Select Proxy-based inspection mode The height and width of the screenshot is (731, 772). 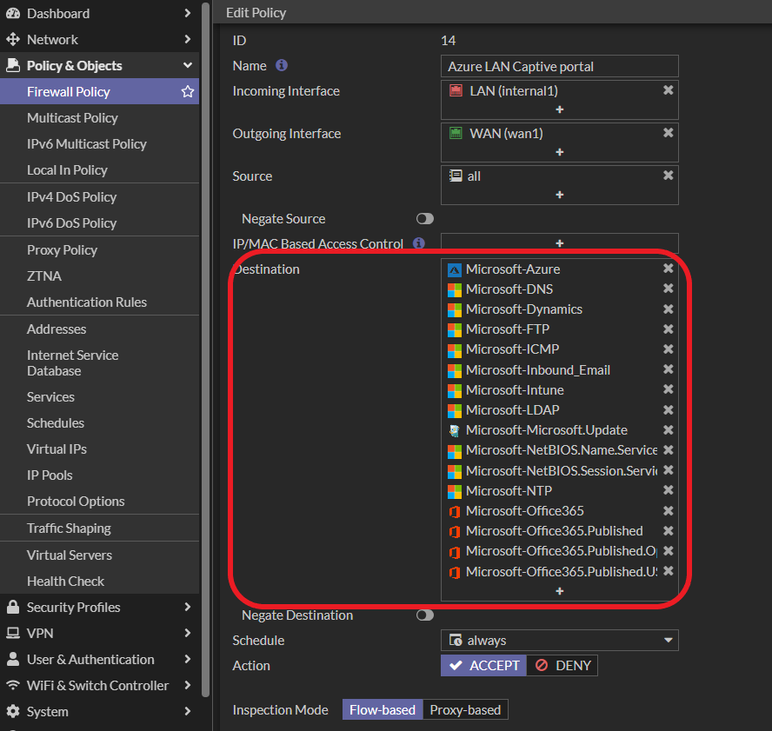click(465, 710)
